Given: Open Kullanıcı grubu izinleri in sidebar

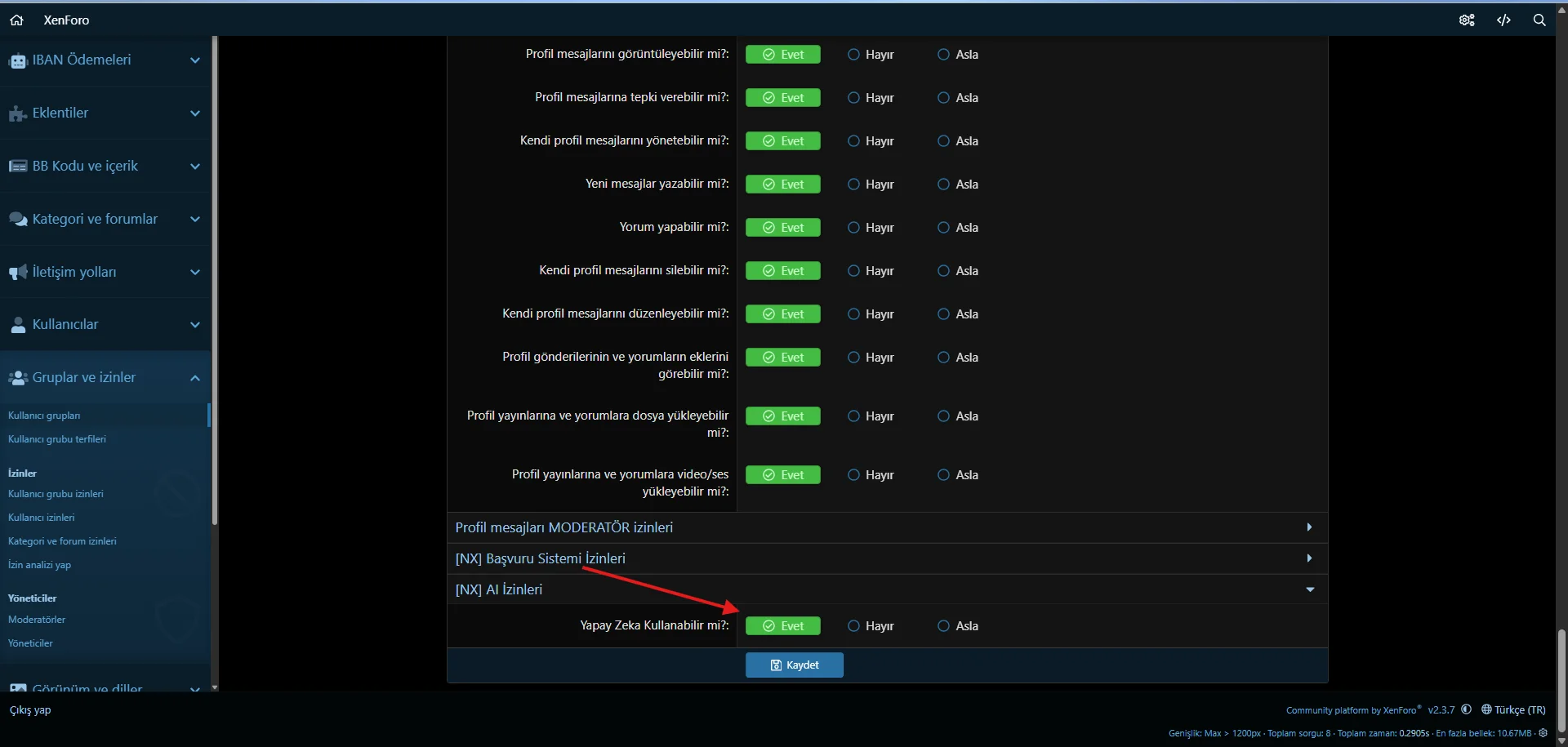Looking at the screenshot, I should [x=56, y=494].
